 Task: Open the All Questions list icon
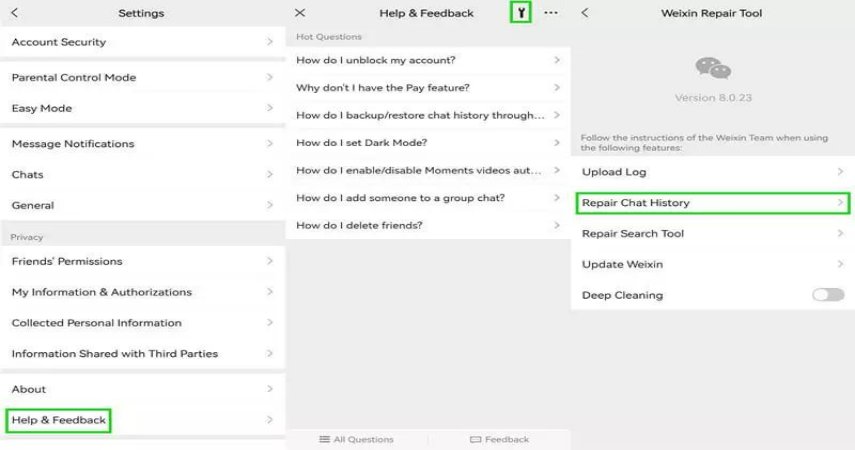point(324,439)
